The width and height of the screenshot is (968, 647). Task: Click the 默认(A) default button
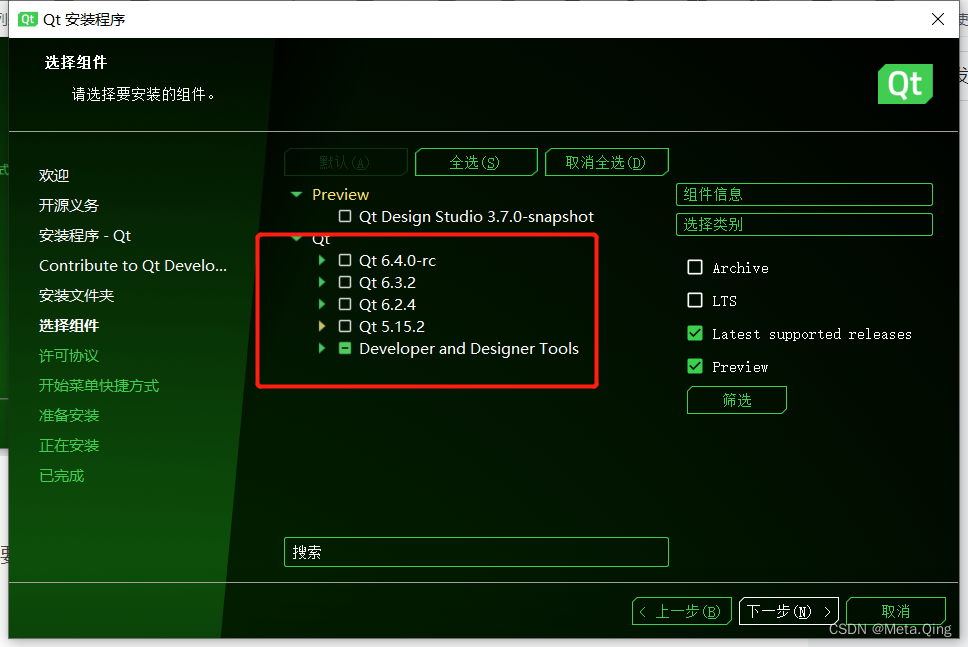tap(346, 162)
